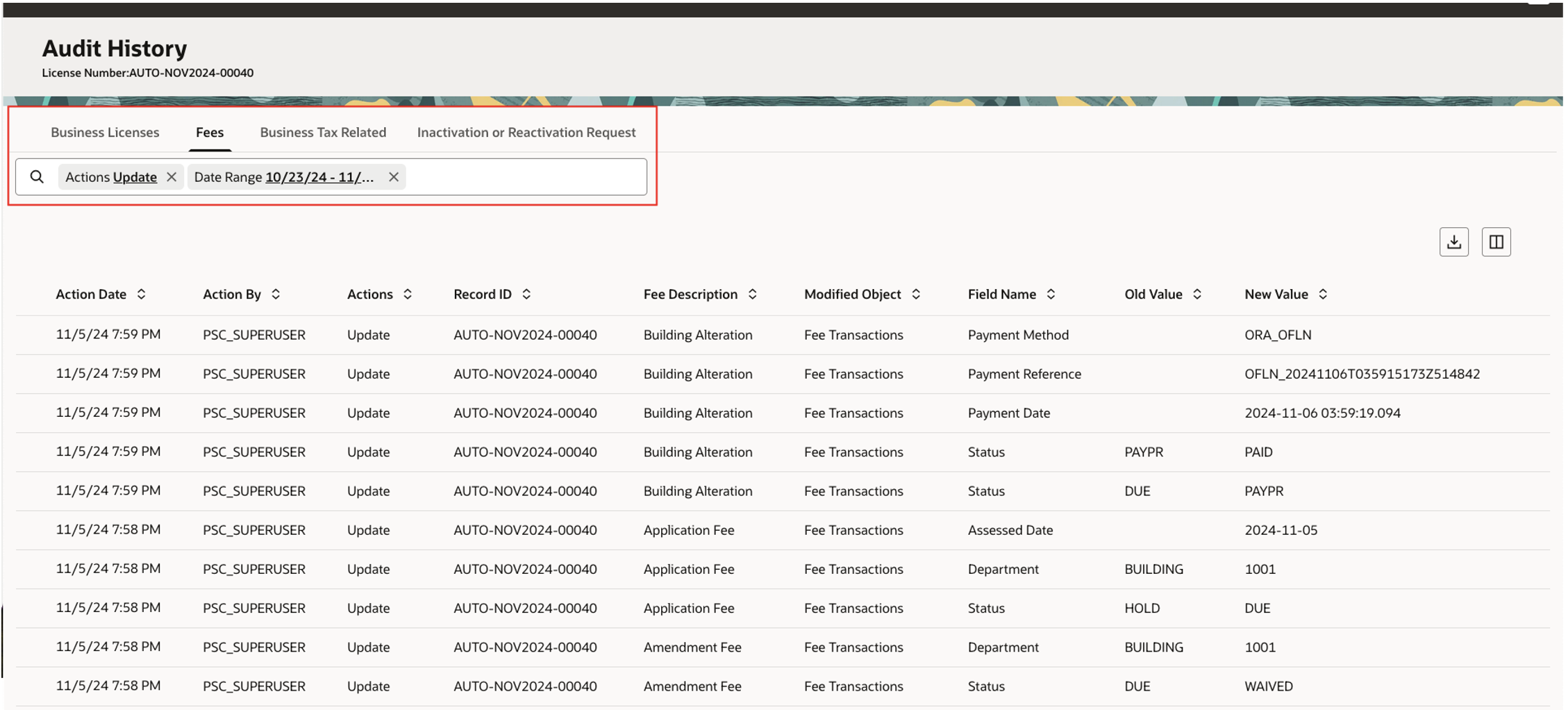Click the sort icon on New Value column
The height and width of the screenshot is (710, 1568).
point(1324,294)
